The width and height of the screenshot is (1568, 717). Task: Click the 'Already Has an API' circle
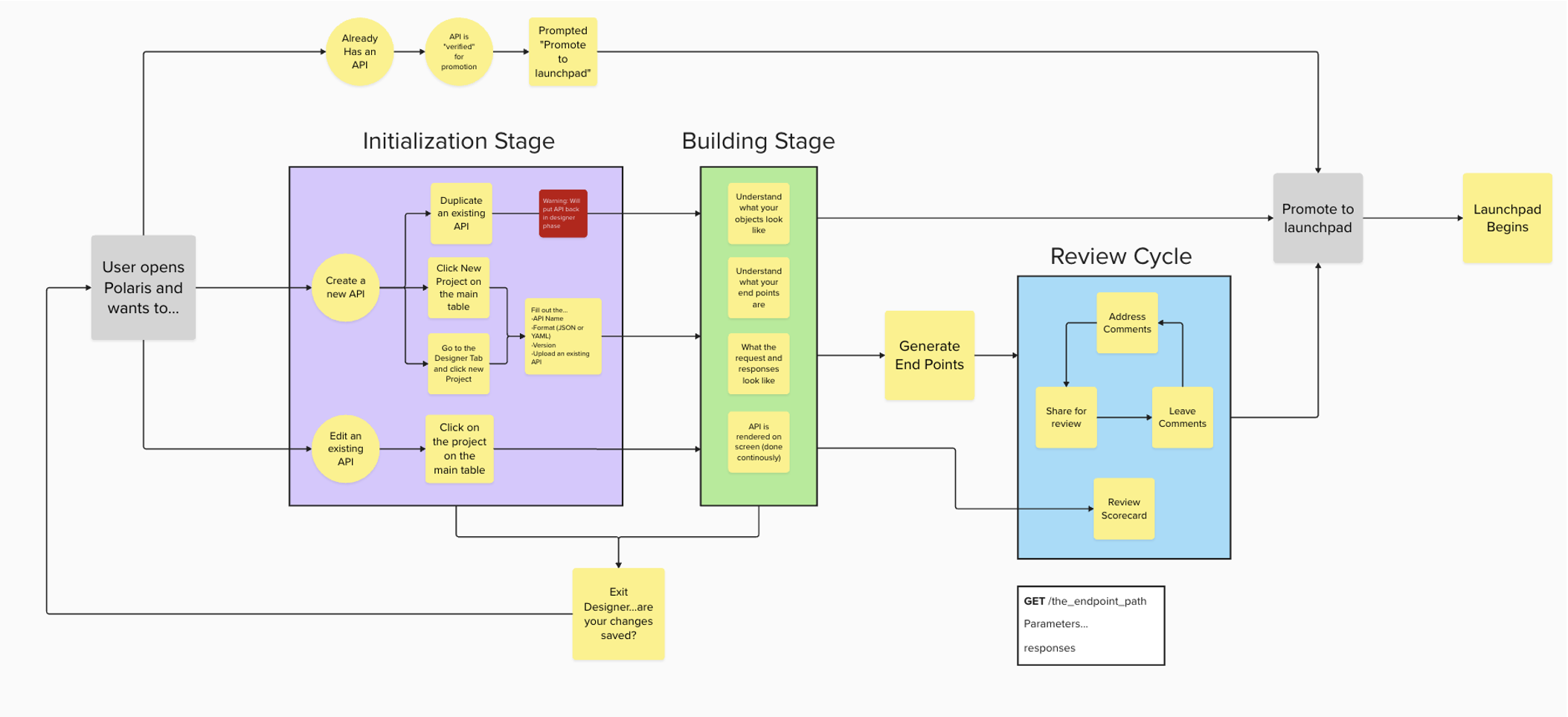click(360, 52)
